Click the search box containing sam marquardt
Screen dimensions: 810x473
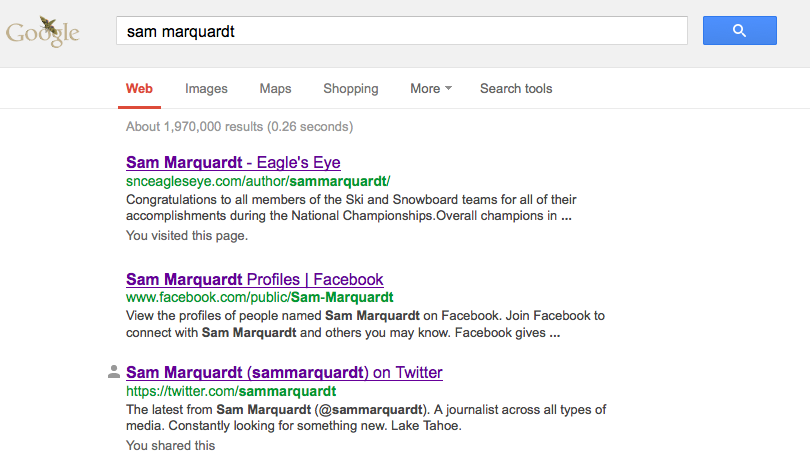pos(401,31)
